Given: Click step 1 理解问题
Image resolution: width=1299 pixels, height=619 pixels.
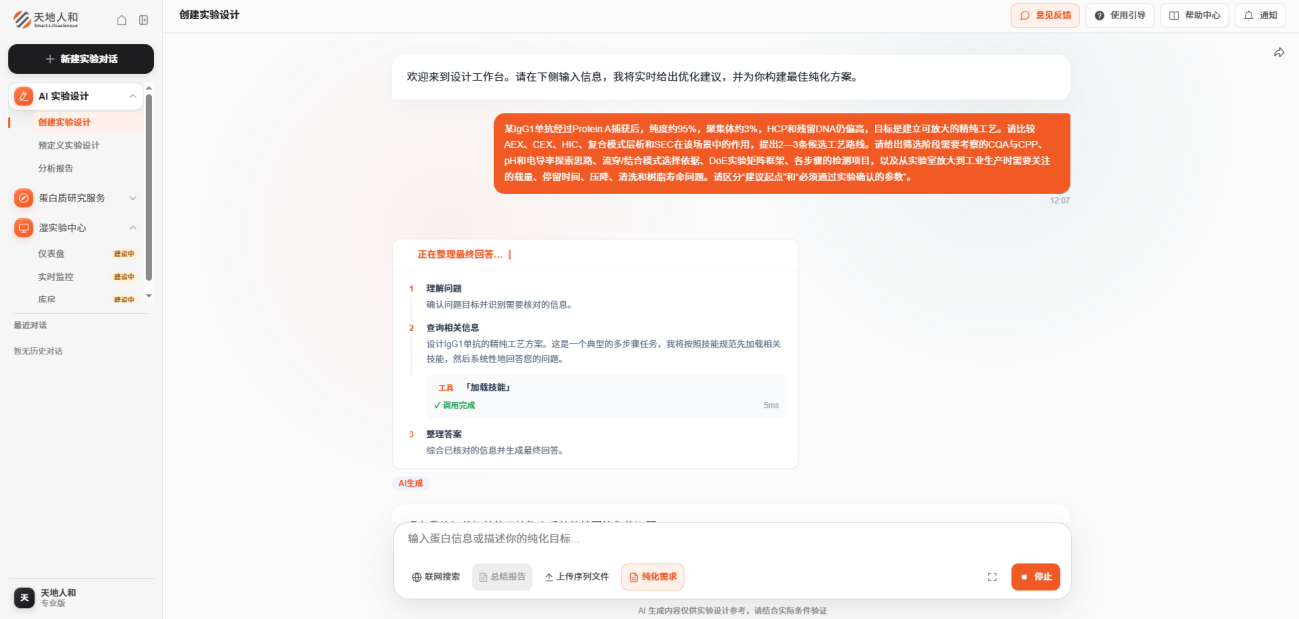Looking at the screenshot, I should (444, 288).
